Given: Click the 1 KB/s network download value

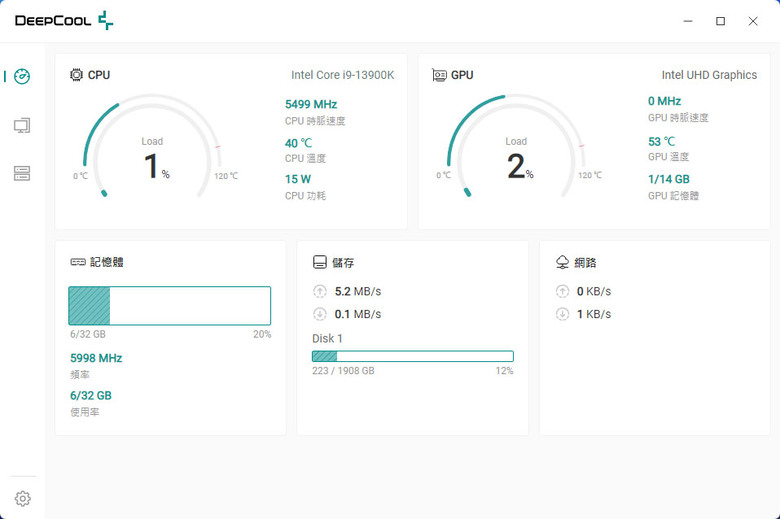Looking at the screenshot, I should point(594,314).
